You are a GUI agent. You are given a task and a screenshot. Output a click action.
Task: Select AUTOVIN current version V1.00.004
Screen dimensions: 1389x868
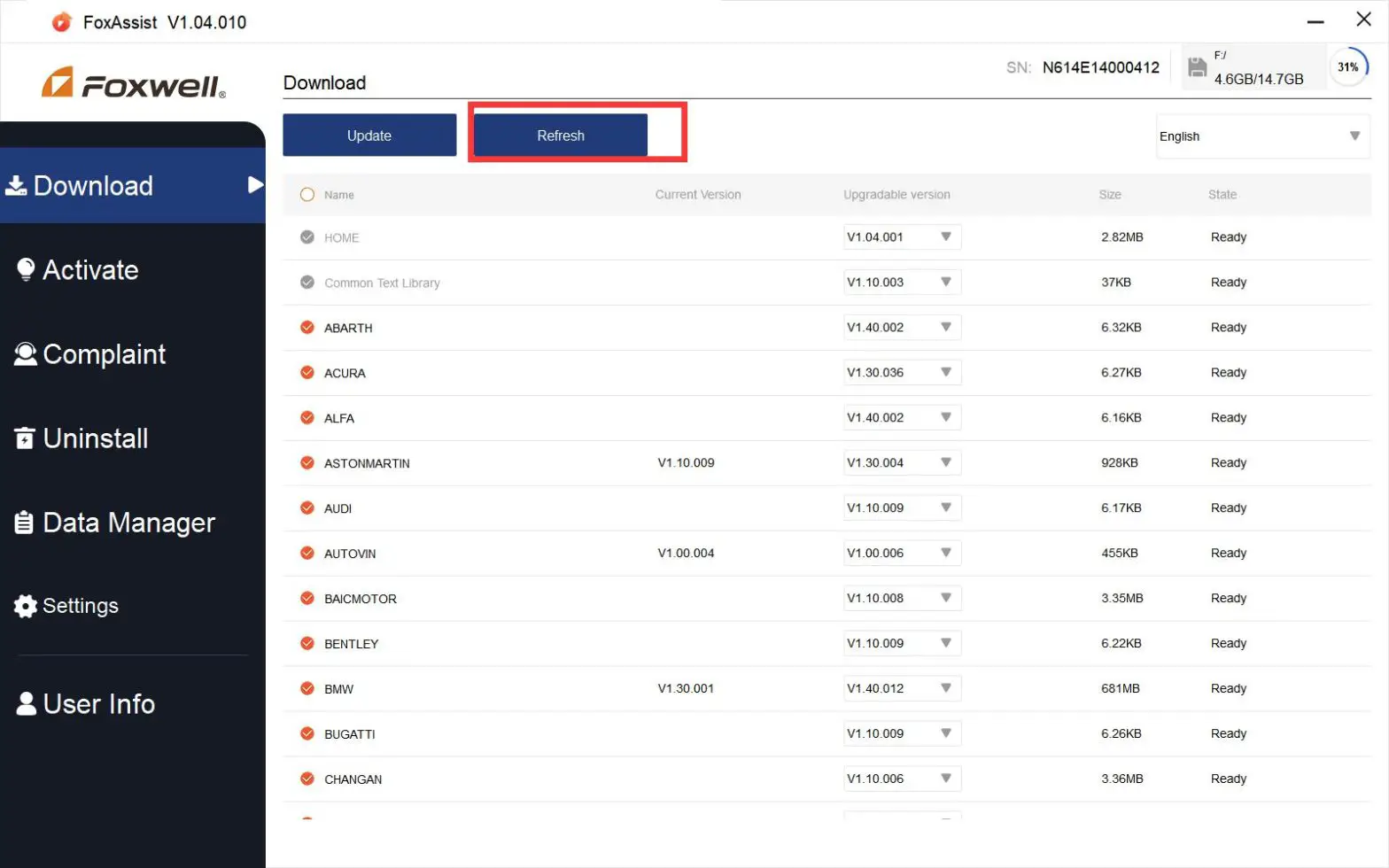tap(686, 553)
